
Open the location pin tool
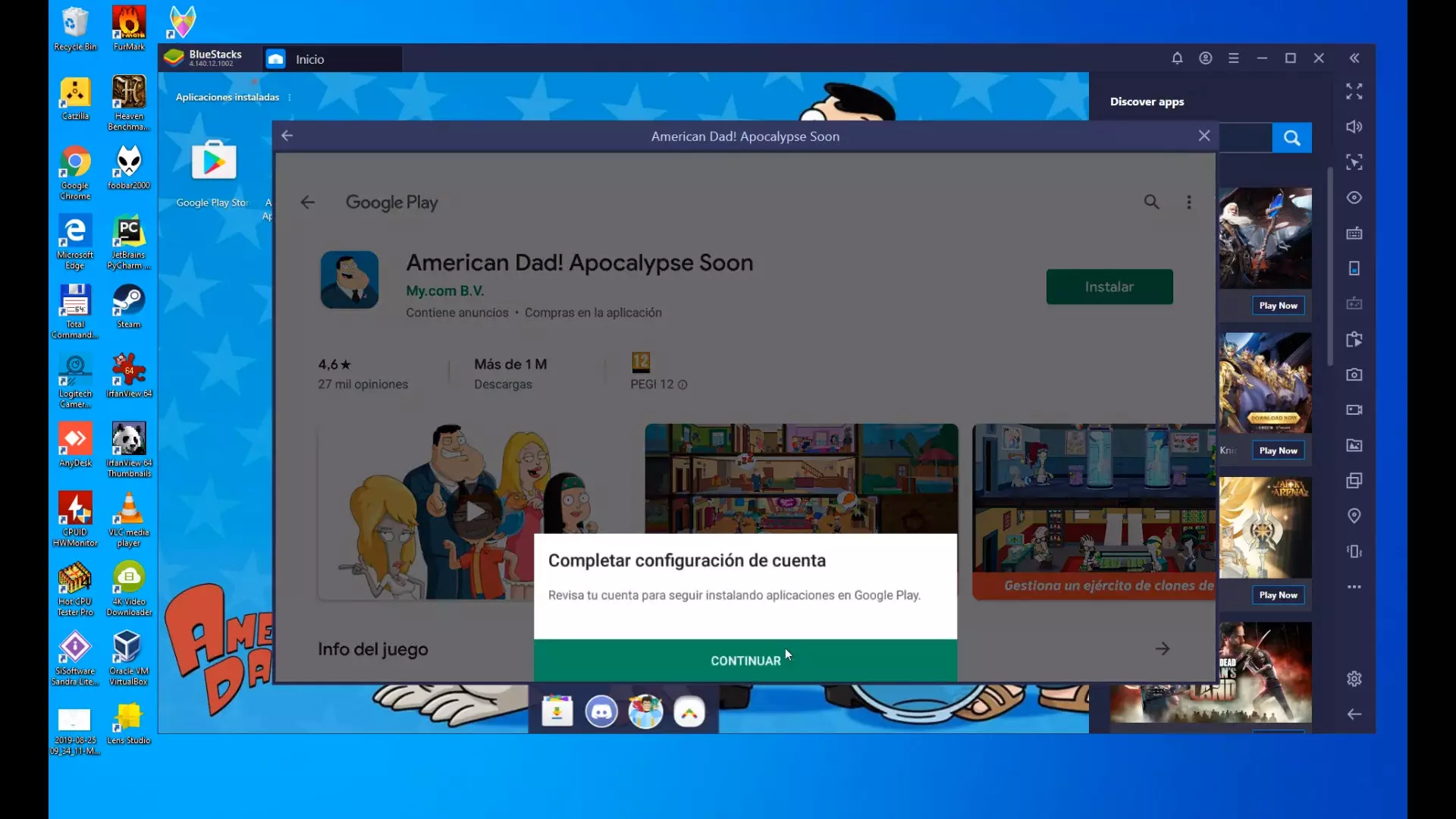point(1354,516)
